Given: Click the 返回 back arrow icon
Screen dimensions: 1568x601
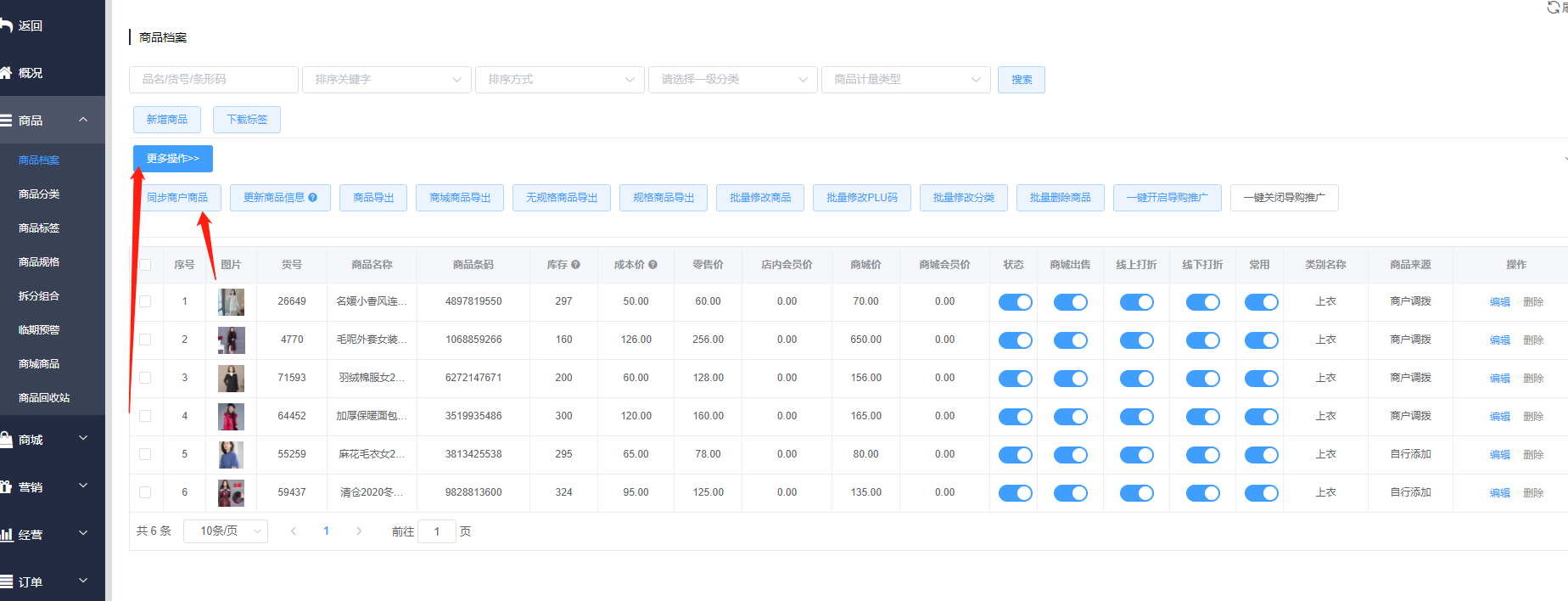Looking at the screenshot, I should (6, 25).
